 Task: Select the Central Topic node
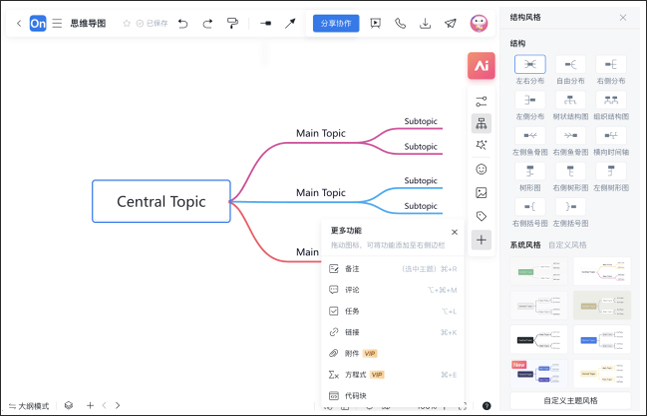point(161,201)
